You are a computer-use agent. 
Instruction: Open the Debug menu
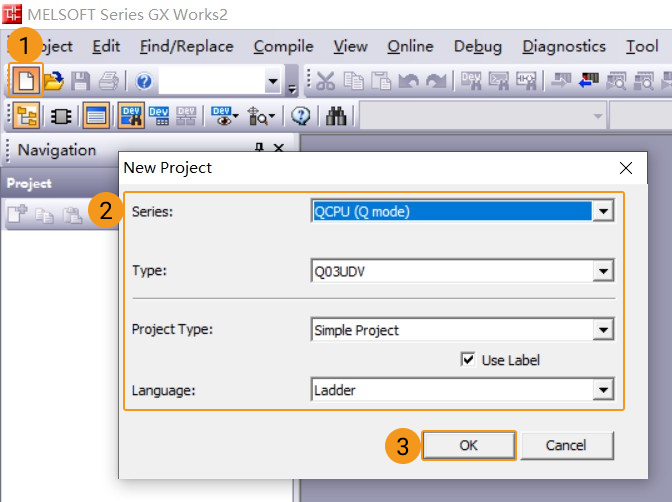tap(478, 46)
